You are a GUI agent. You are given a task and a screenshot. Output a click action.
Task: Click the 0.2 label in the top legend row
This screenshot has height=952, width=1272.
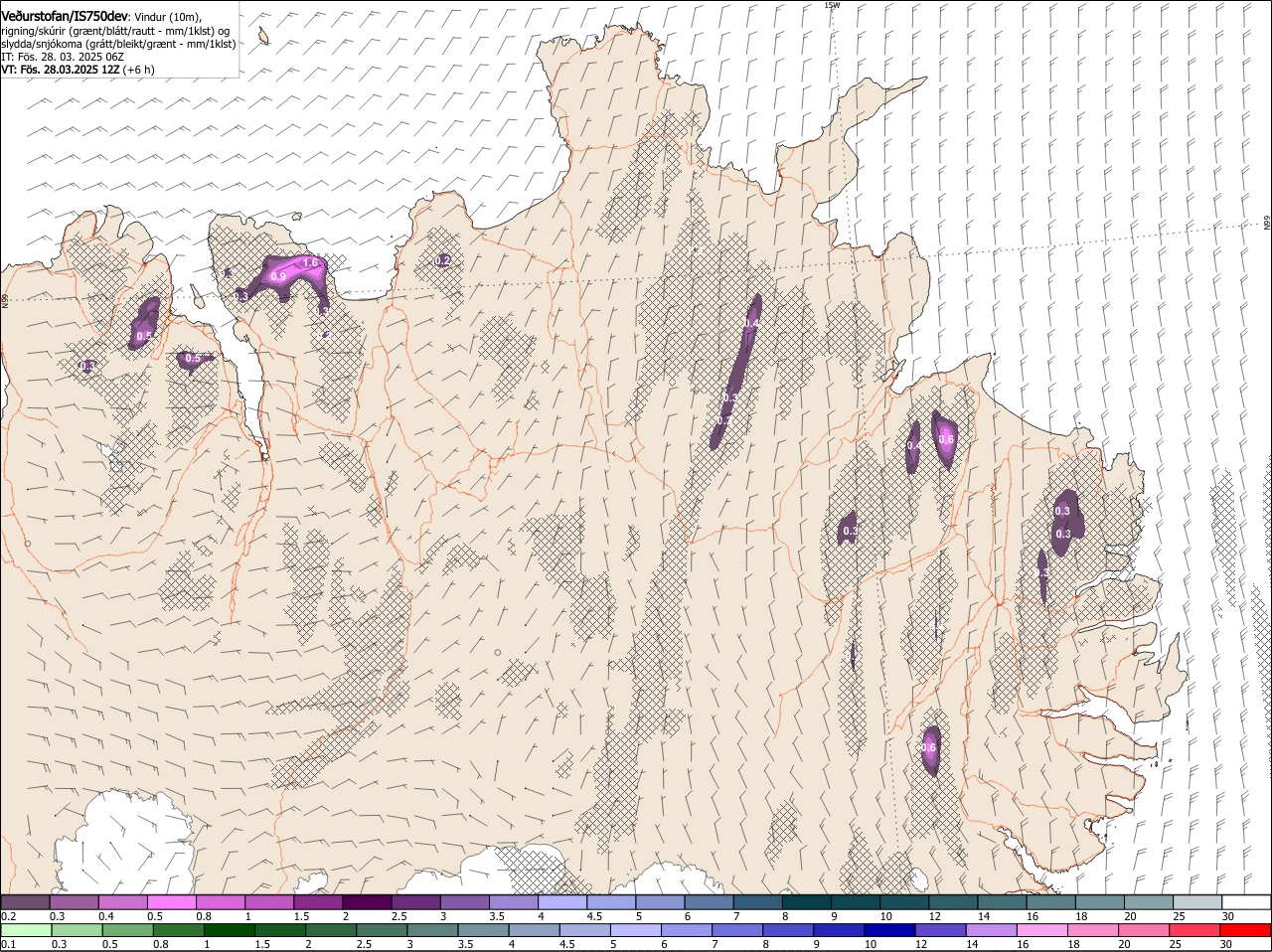tap(9, 916)
